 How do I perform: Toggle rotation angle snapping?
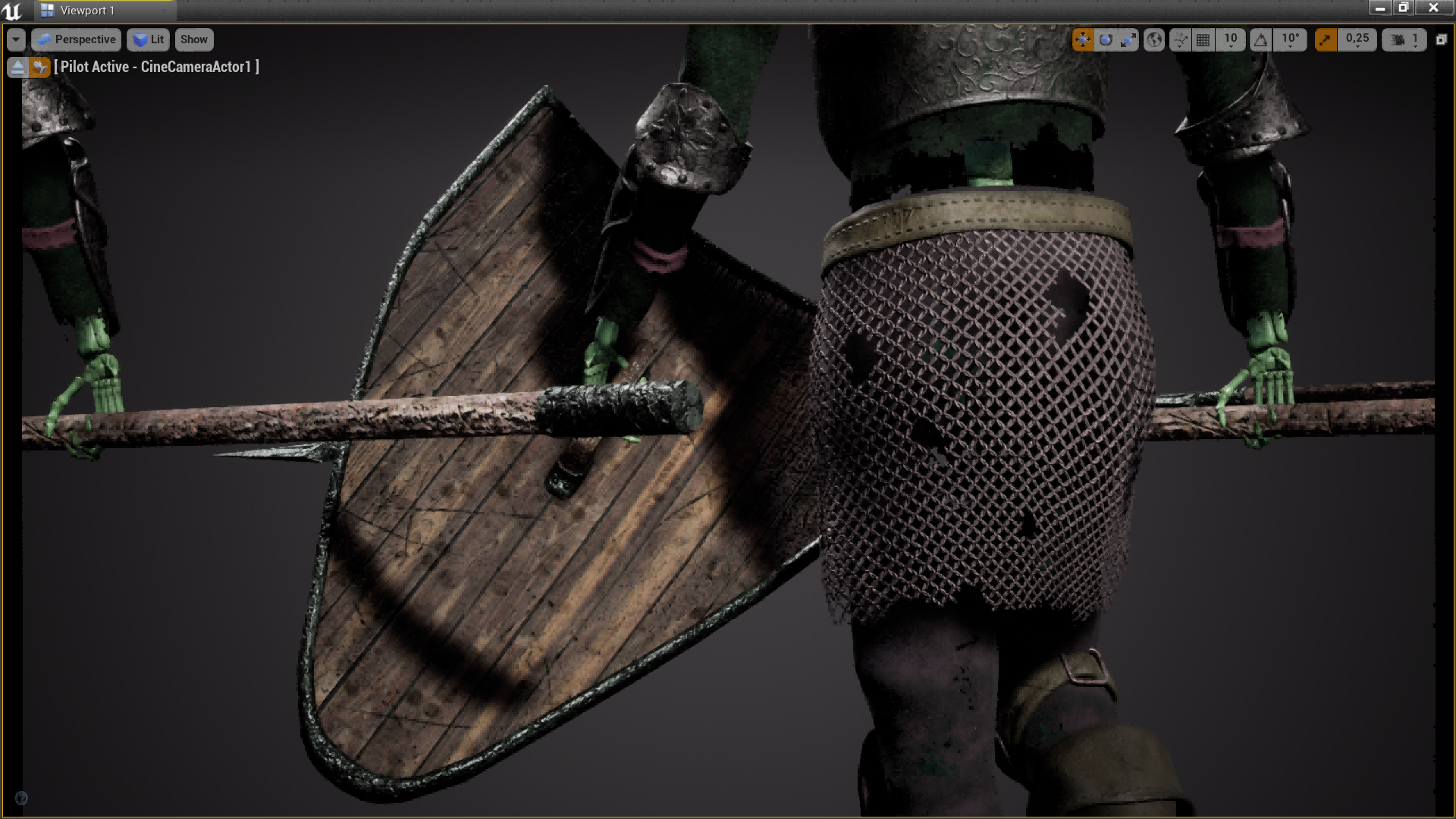click(x=1260, y=39)
